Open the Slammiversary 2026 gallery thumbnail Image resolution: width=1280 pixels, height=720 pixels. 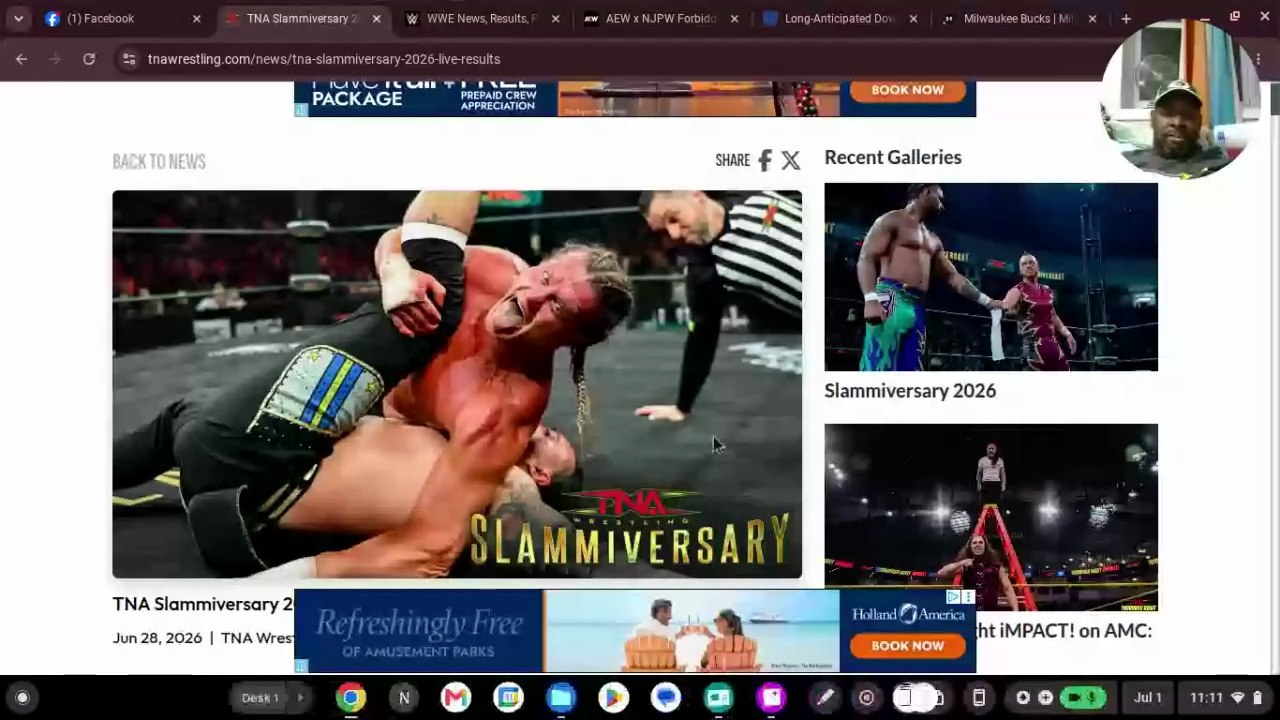991,277
